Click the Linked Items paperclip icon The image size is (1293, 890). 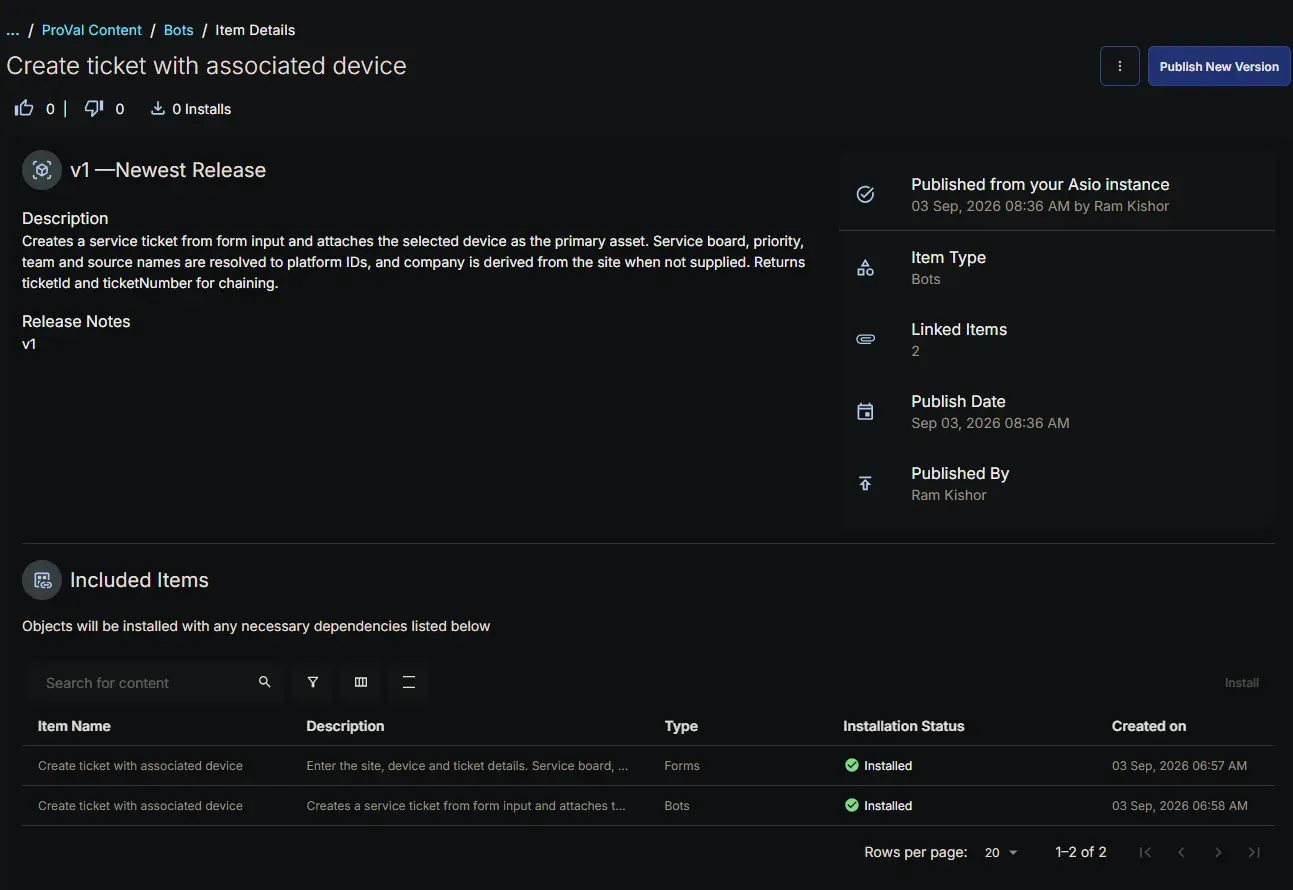point(866,340)
